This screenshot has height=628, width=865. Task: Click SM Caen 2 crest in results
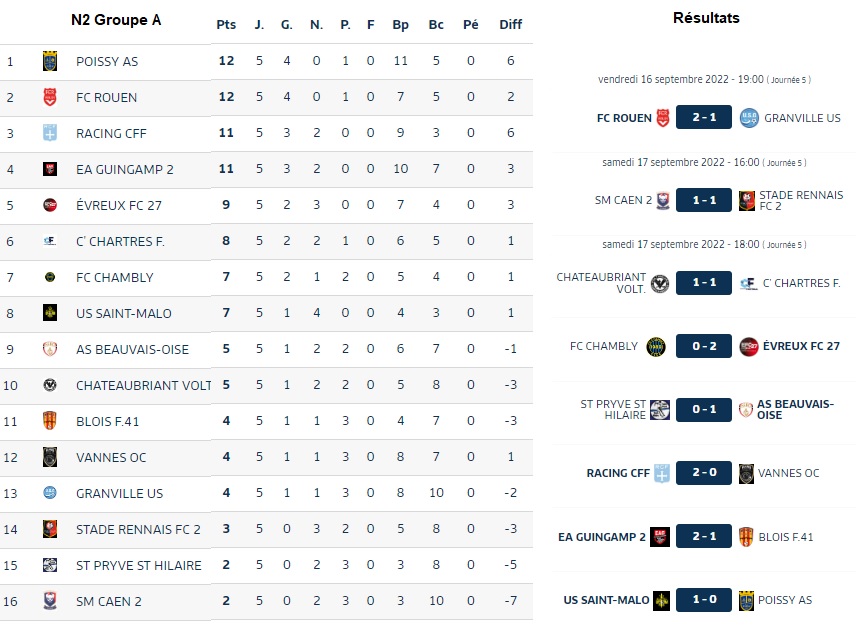(663, 200)
